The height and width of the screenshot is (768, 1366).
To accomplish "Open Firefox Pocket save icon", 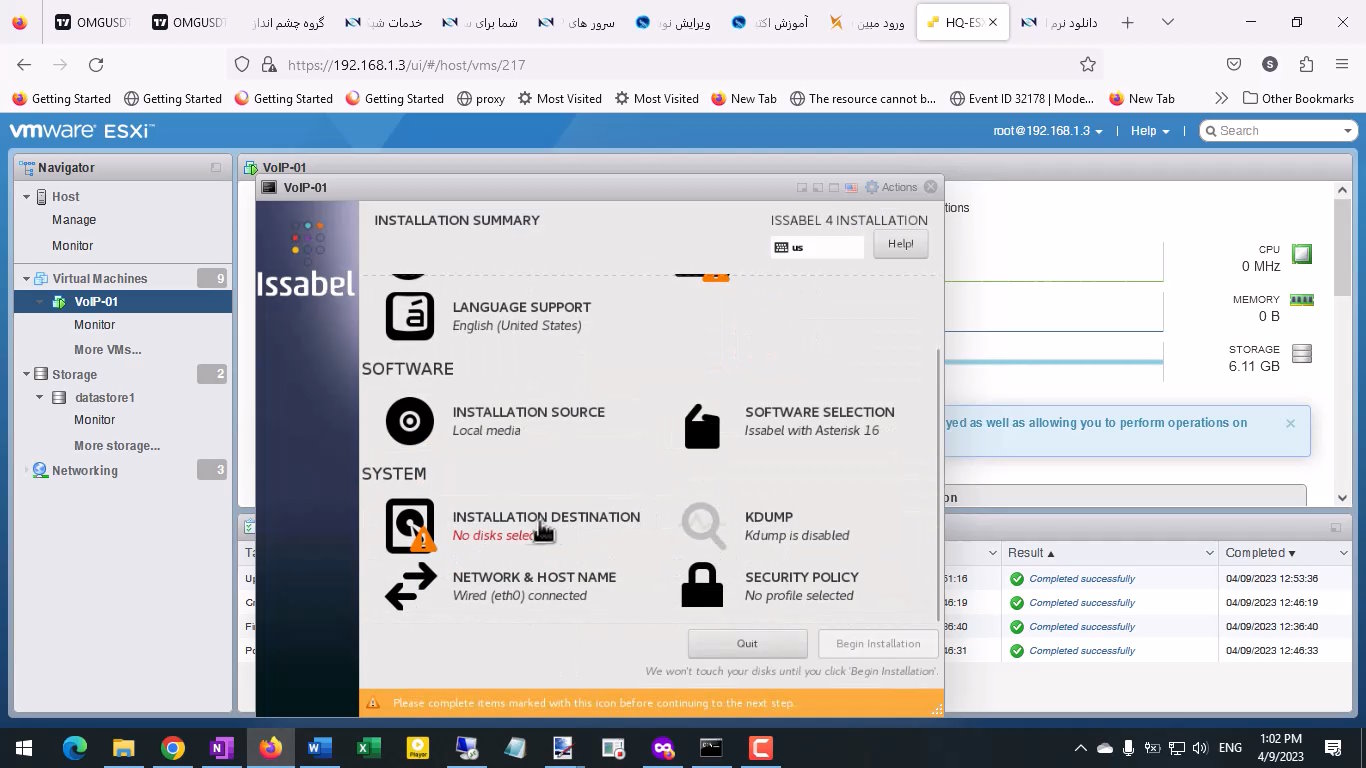I will tap(1234, 64).
